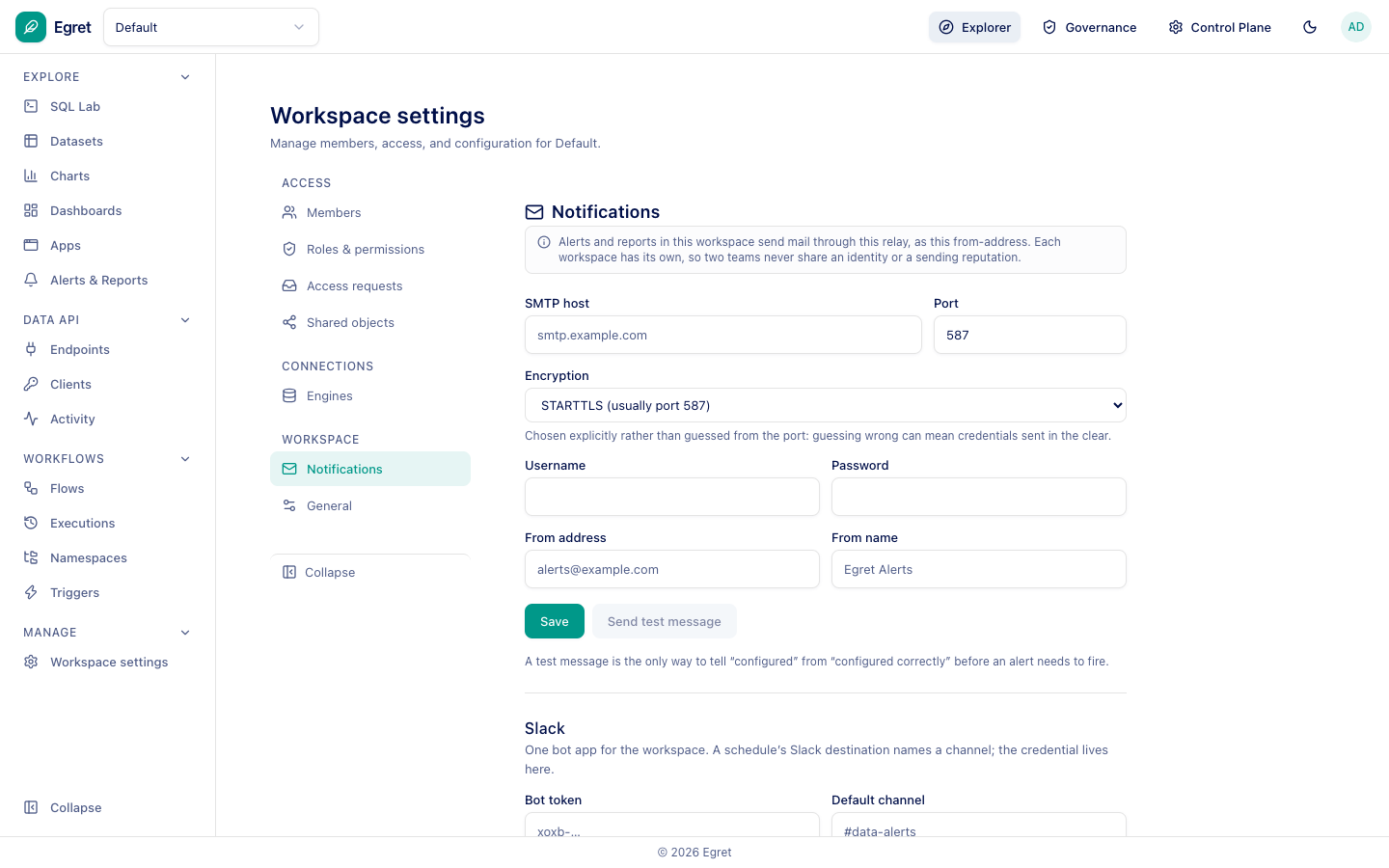Open Members settings page
The height and width of the screenshot is (868, 1389).
(x=370, y=212)
